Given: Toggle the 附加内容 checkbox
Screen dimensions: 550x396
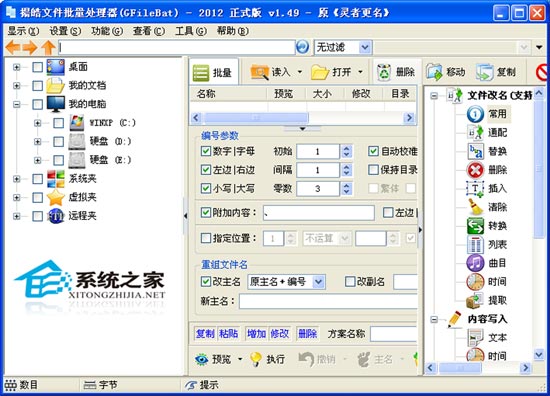Looking at the screenshot, I should coord(206,212).
